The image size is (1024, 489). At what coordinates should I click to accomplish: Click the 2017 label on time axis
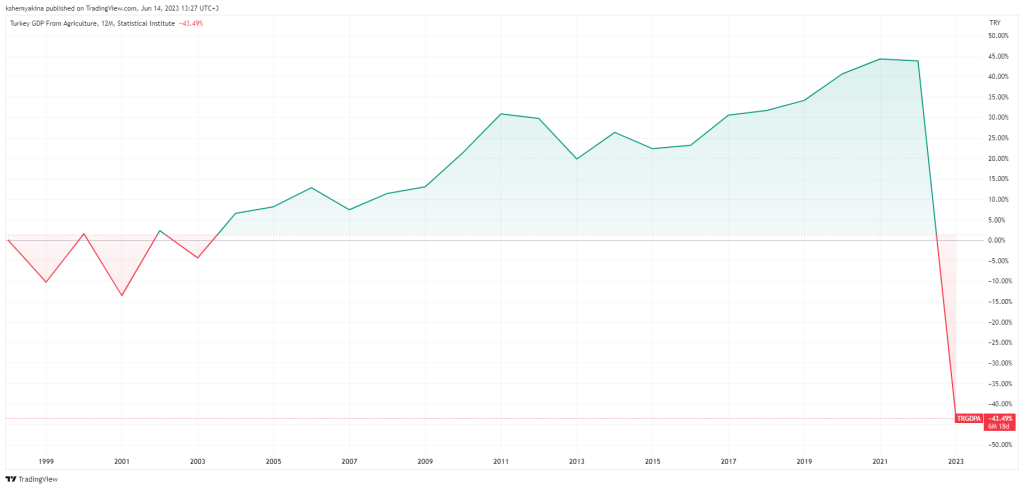tap(728, 461)
